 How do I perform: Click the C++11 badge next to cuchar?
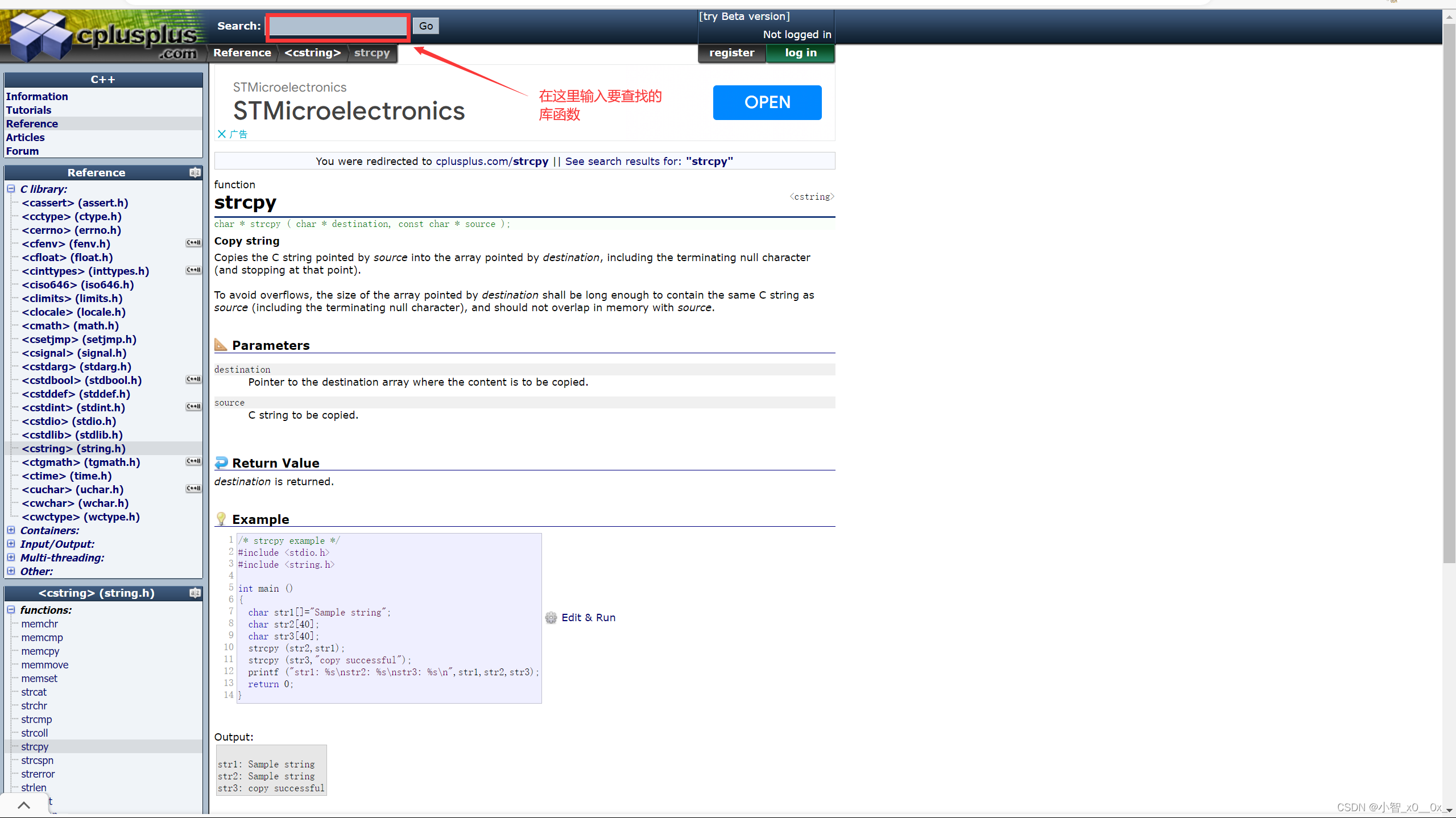193,489
